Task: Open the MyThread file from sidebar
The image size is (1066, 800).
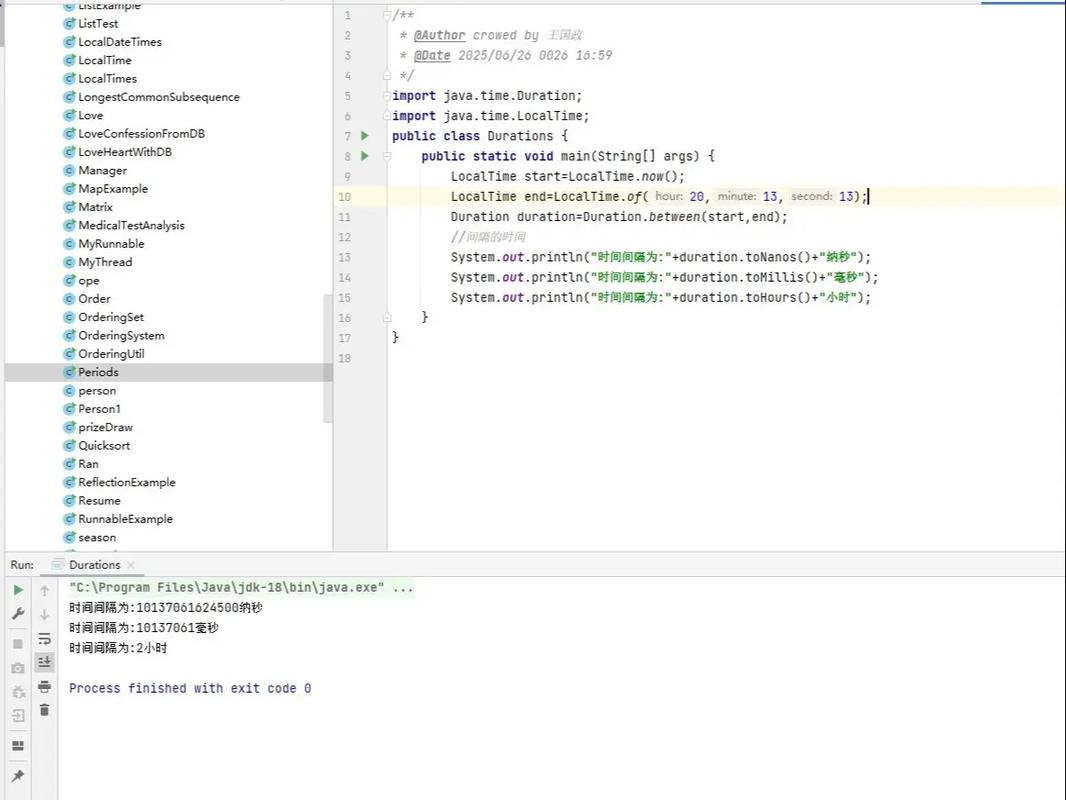Action: [x=102, y=262]
